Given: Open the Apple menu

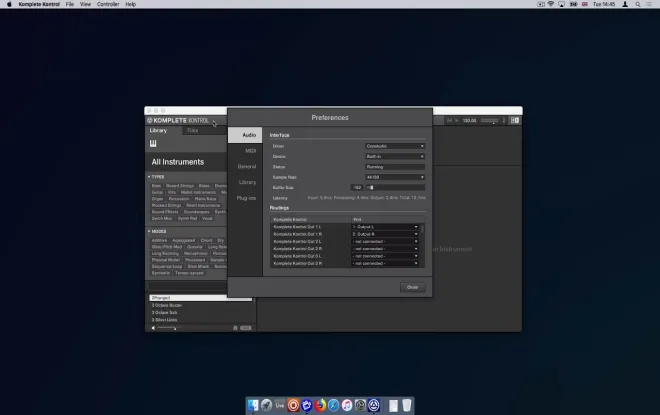Looking at the screenshot, I should click(x=9, y=4).
